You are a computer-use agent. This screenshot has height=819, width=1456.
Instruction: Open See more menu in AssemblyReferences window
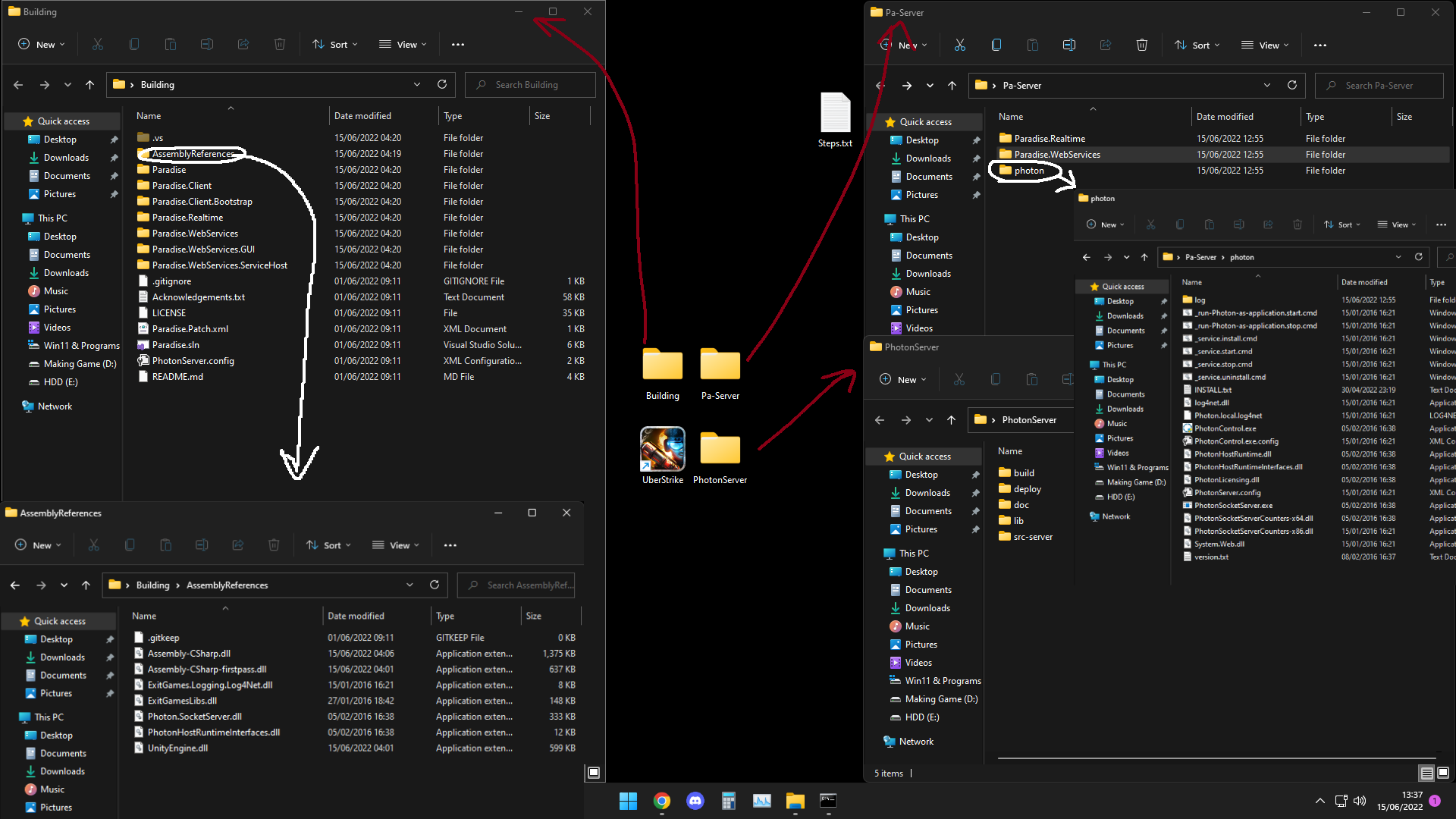pos(450,545)
